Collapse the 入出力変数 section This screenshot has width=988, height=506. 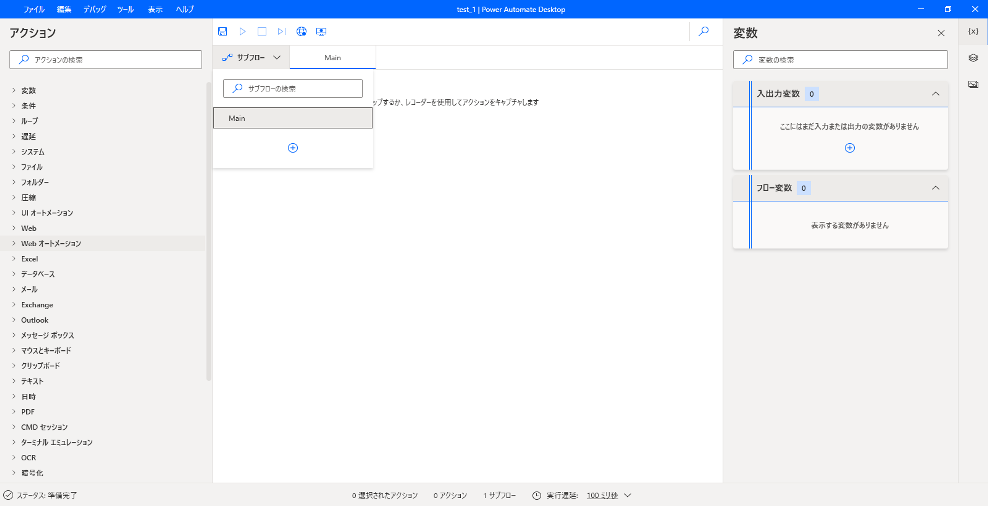coord(936,94)
